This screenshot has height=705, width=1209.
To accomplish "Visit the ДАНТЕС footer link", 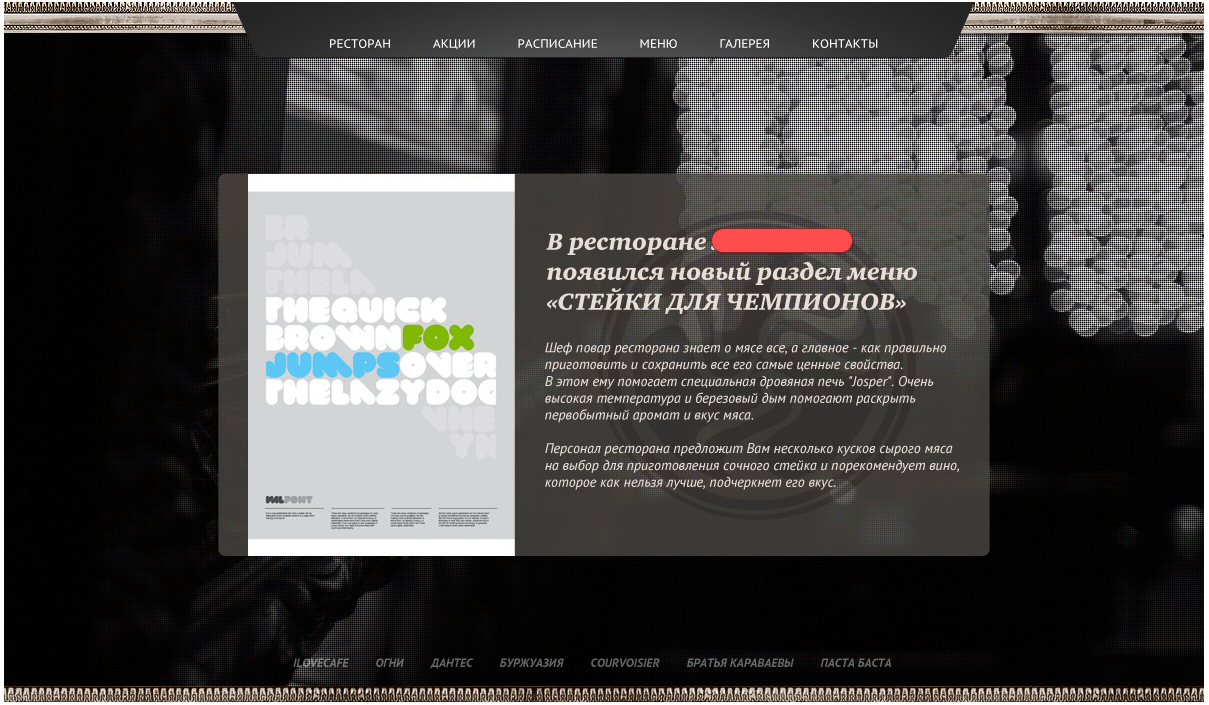I will (451, 663).
